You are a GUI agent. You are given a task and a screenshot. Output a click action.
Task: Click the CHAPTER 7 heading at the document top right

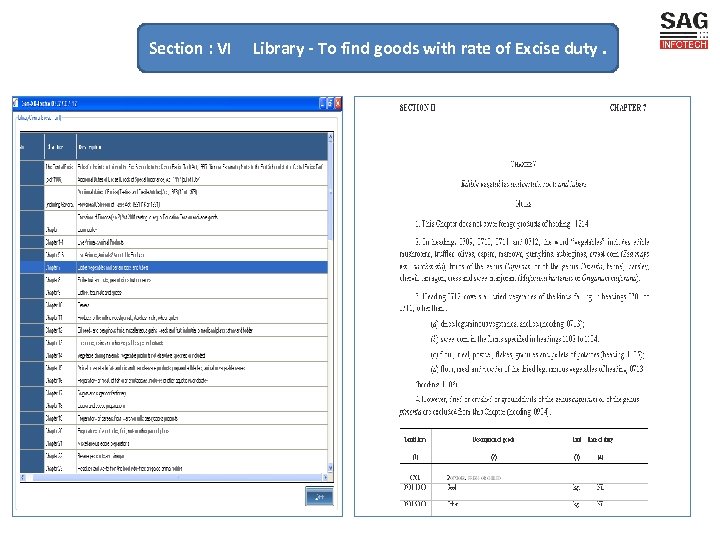628,108
